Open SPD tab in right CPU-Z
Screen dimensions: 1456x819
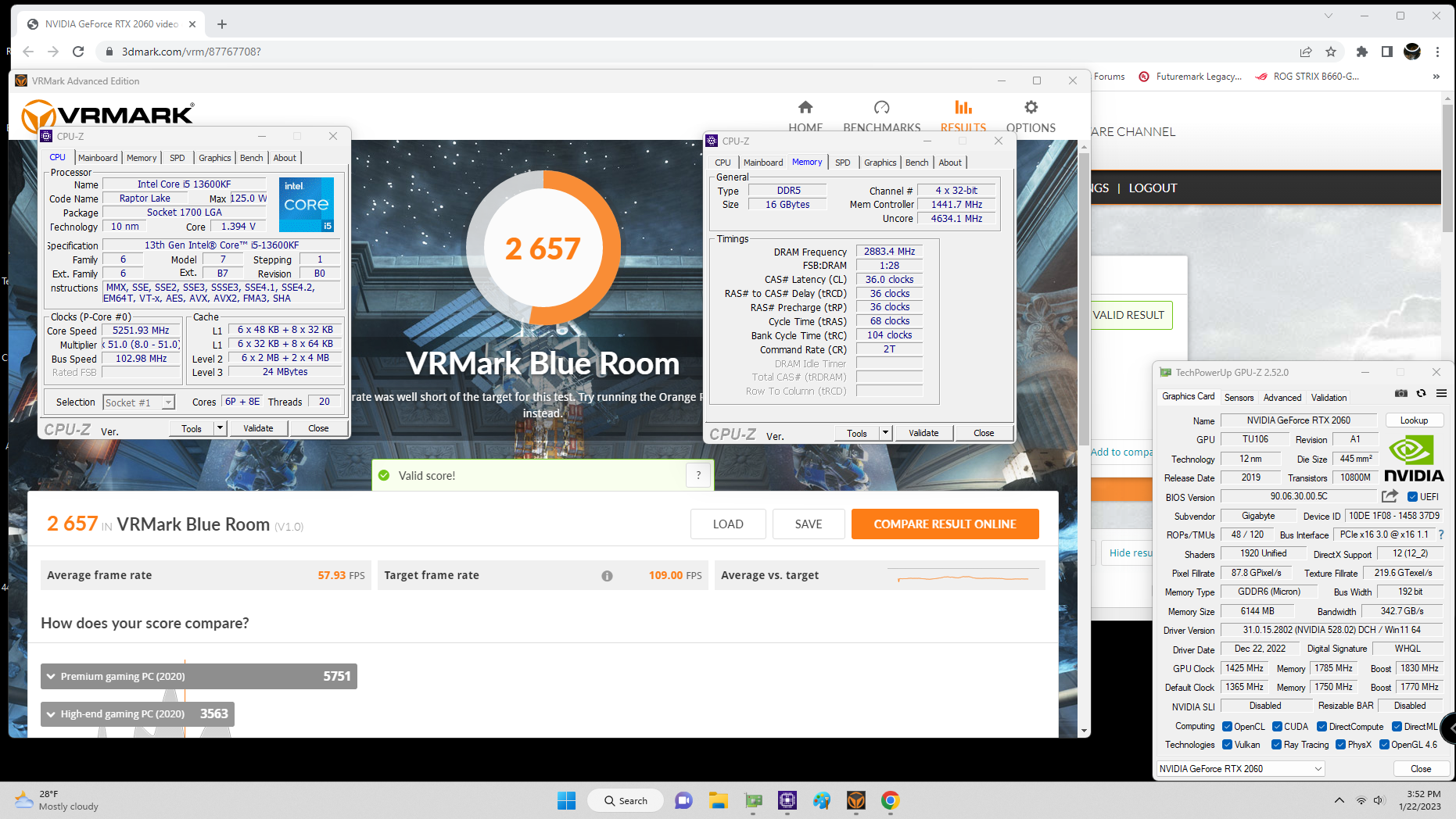pos(842,163)
